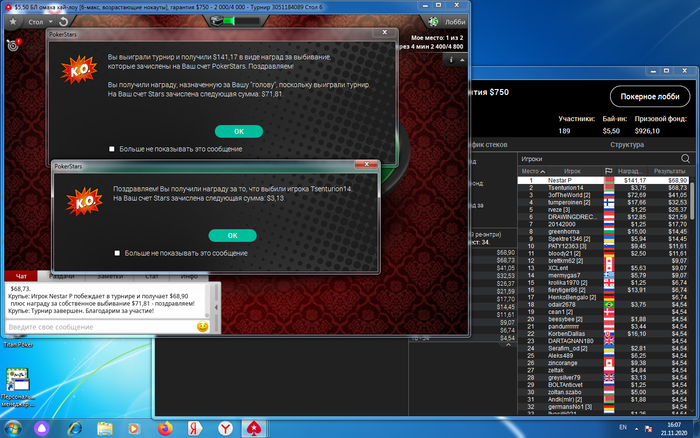Image resolution: width=700 pixels, height=438 pixels.
Task: Open the emoji smiley picker in chat
Action: pyautogui.click(x=203, y=327)
